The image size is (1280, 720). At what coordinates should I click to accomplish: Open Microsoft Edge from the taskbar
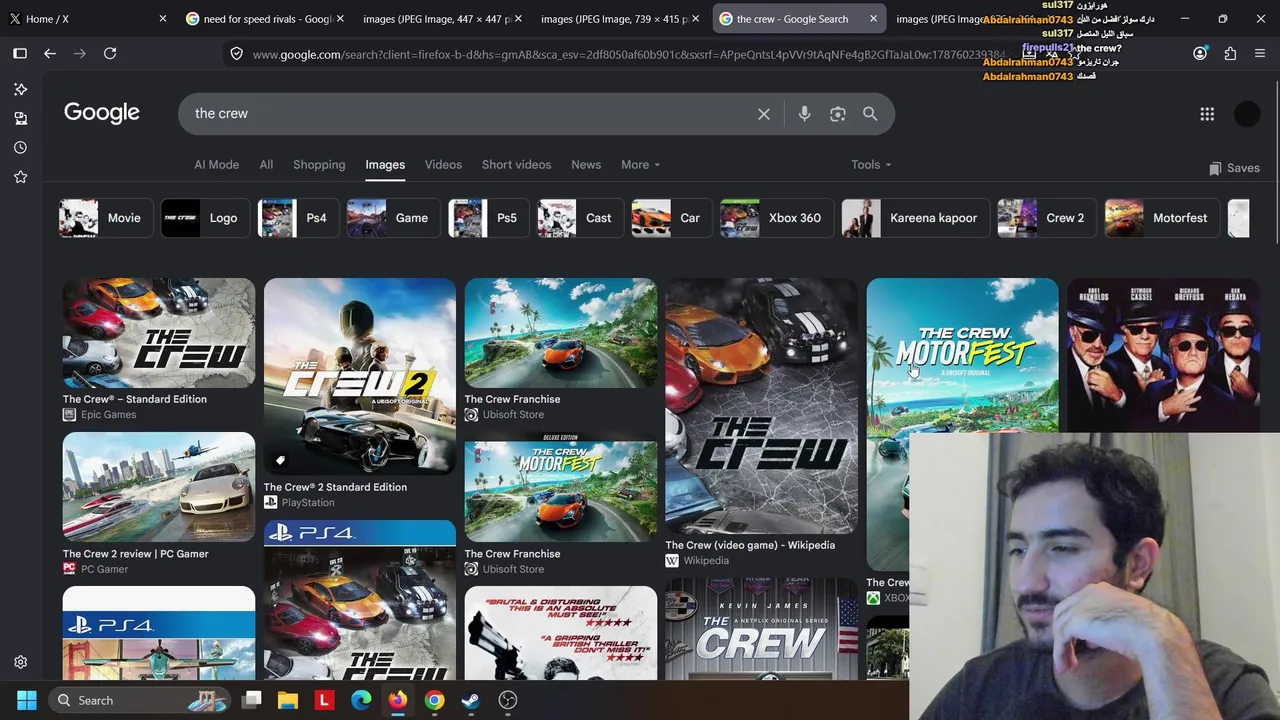coord(361,700)
